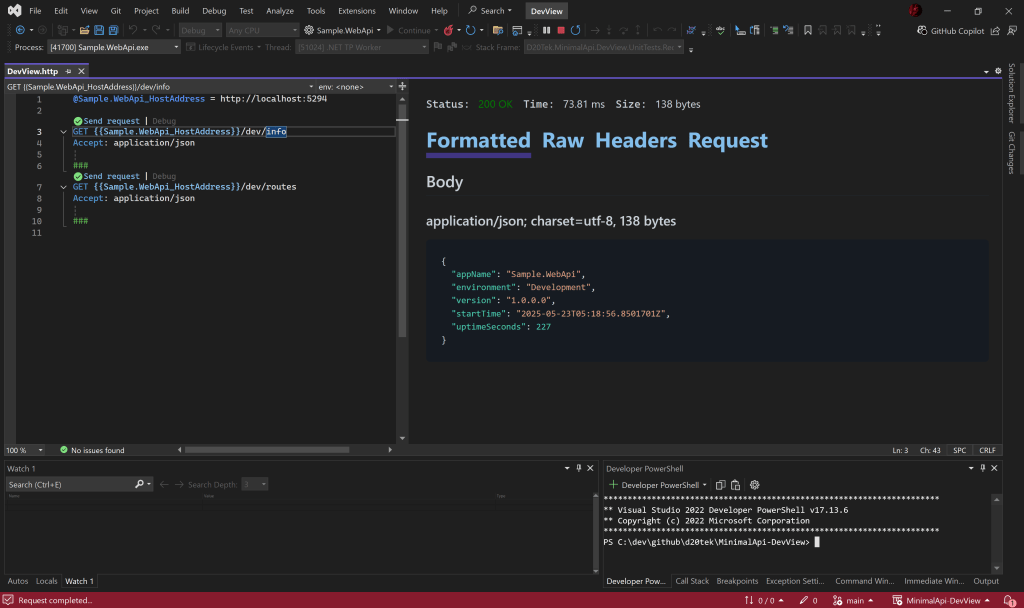Click the Stop Debugging red square icon
Screen dimensions: 1024x608
pyautogui.click(x=561, y=30)
